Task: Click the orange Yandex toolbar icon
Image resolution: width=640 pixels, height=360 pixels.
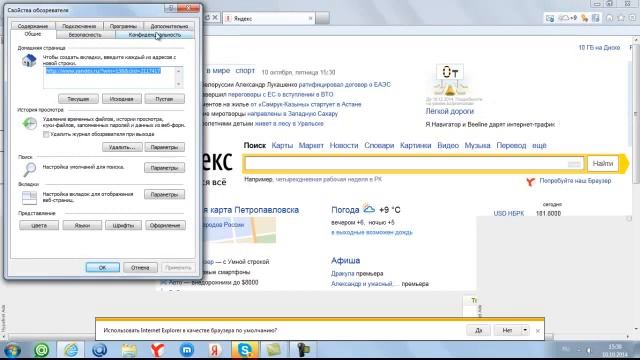Action: (x=584, y=18)
